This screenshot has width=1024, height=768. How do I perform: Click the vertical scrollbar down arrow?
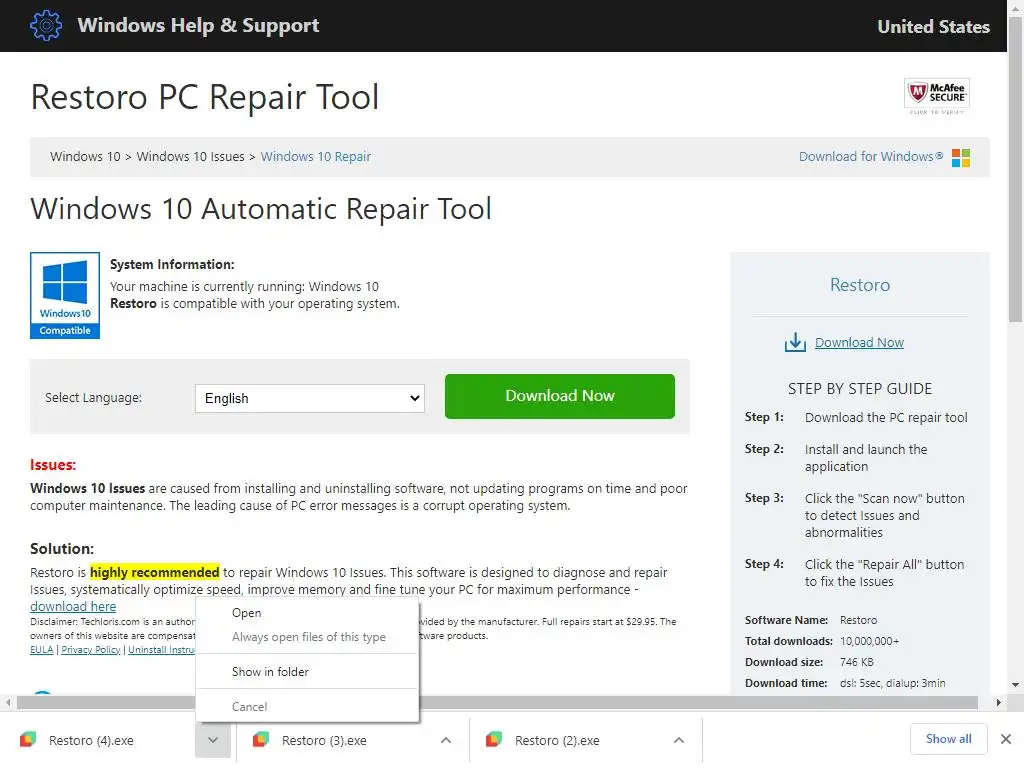click(1016, 685)
